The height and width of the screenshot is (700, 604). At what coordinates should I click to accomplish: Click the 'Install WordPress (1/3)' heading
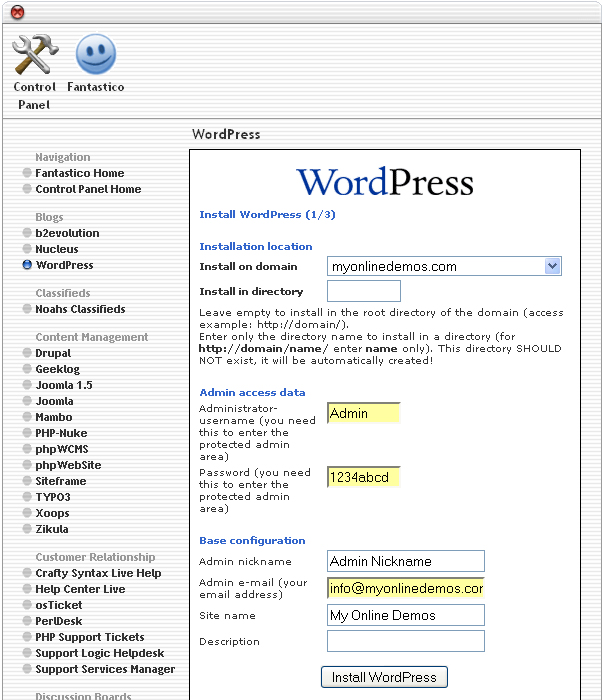coord(267,215)
